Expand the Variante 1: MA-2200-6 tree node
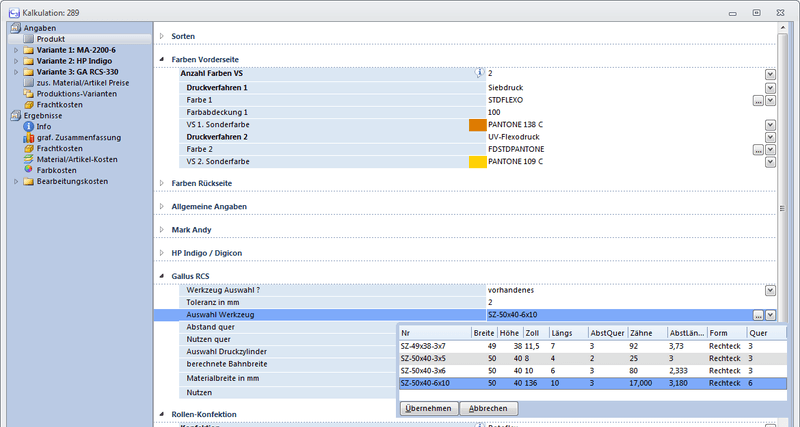Image resolution: width=800 pixels, height=427 pixels. (16, 50)
